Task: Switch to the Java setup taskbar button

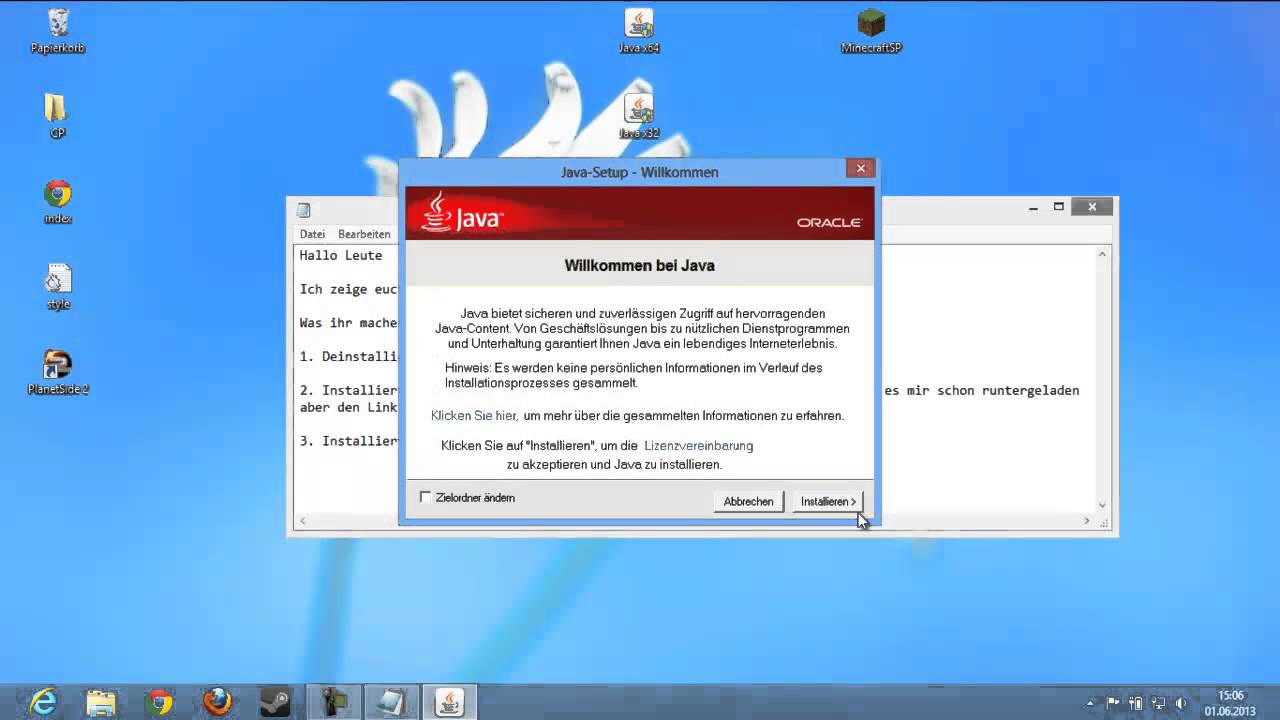Action: (450, 701)
